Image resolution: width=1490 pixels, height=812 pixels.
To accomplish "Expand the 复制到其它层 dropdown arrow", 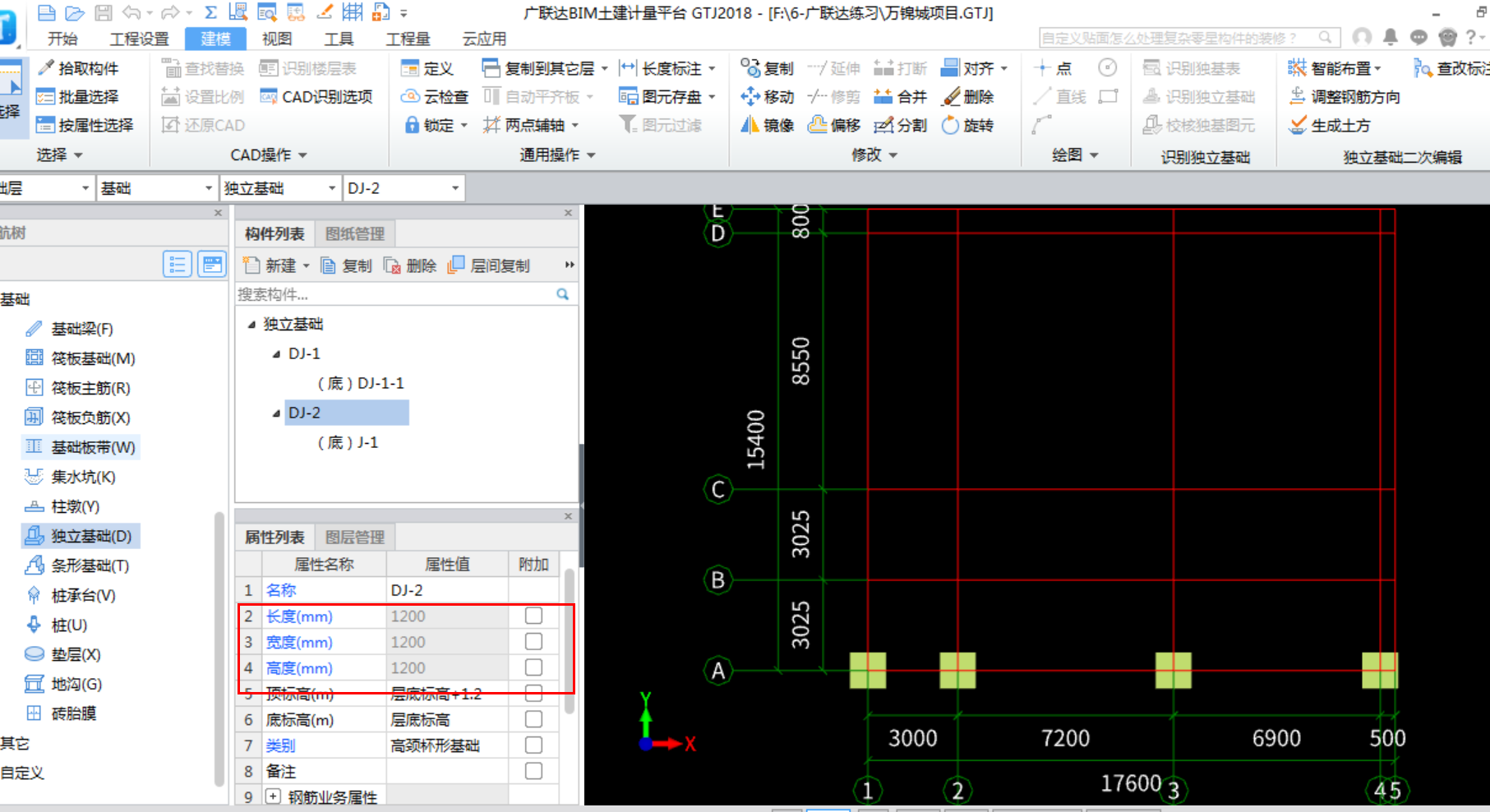I will (605, 69).
